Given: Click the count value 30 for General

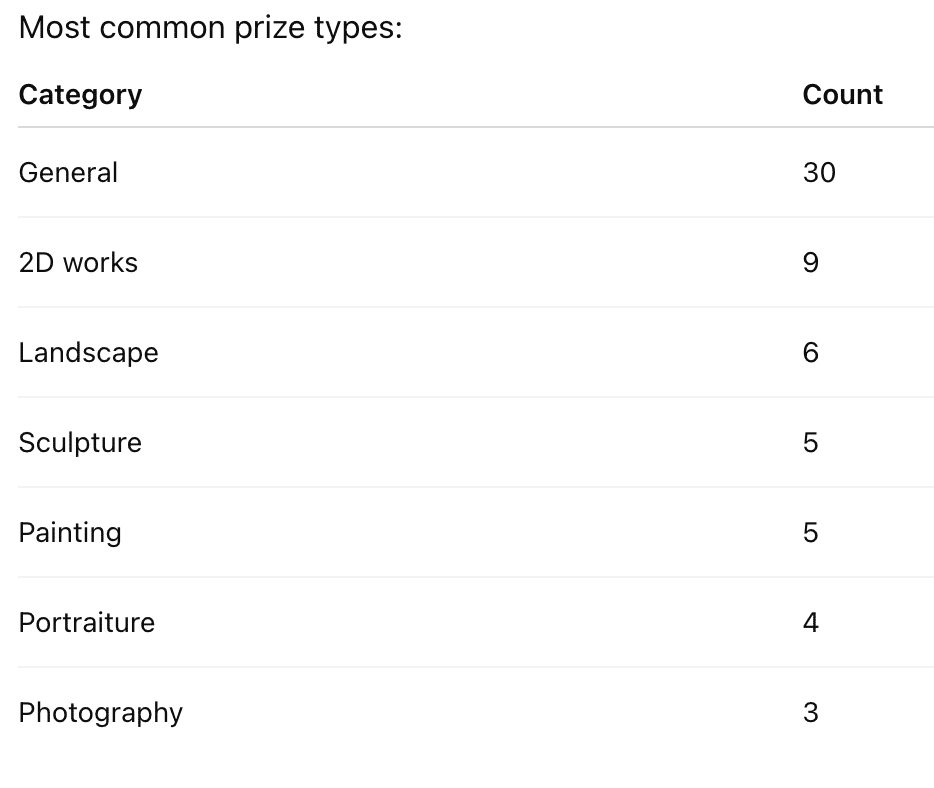Looking at the screenshot, I should [819, 173].
